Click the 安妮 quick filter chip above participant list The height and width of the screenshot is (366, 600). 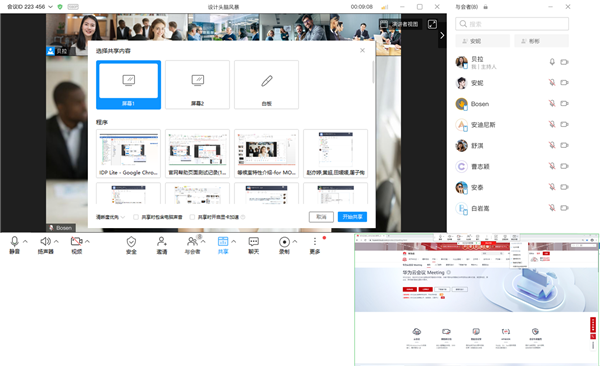click(483, 41)
